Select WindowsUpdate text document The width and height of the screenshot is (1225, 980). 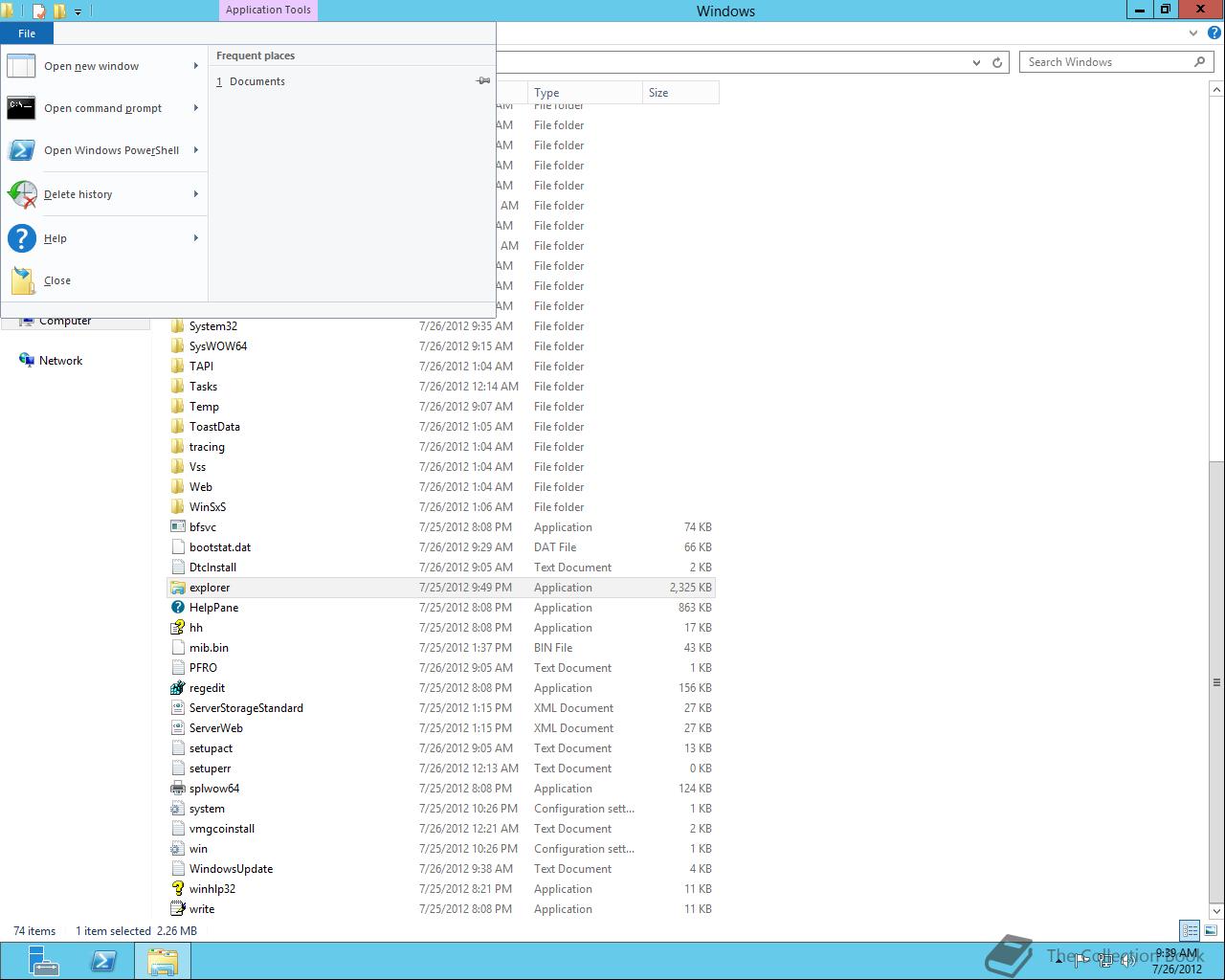coord(231,869)
